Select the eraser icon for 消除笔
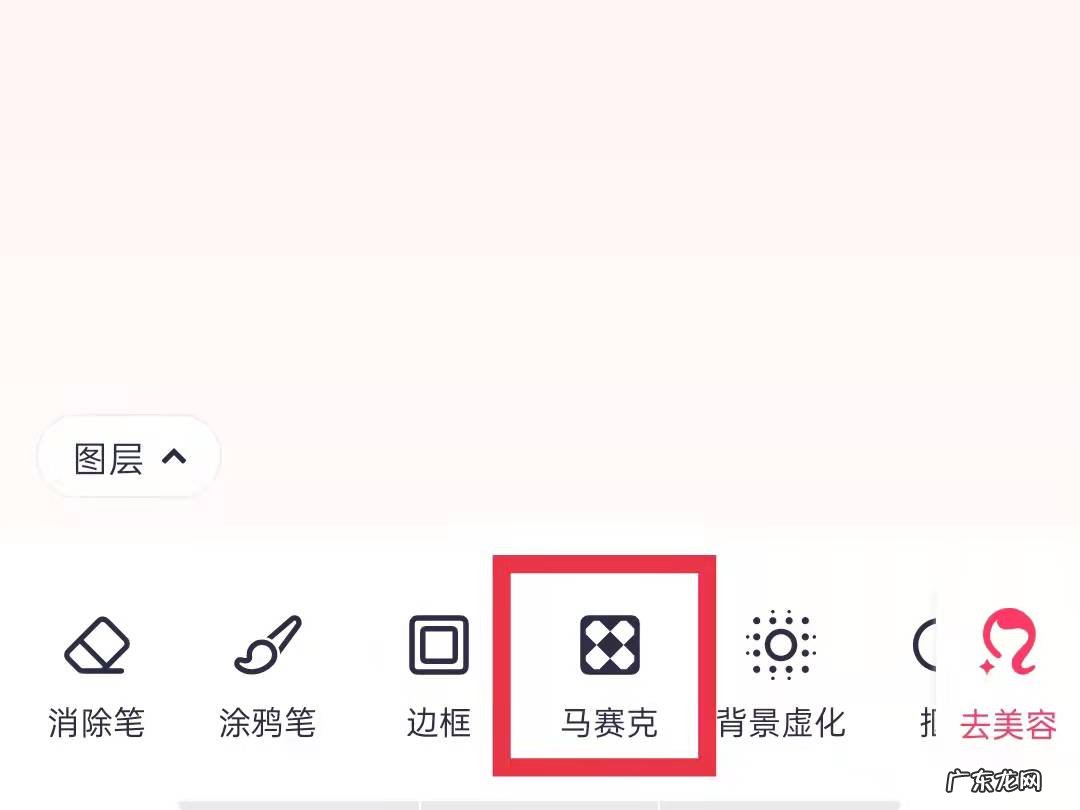 pos(96,645)
